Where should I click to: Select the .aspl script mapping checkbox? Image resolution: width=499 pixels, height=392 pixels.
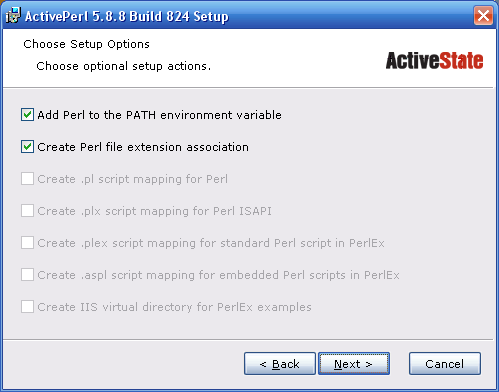coord(27,275)
